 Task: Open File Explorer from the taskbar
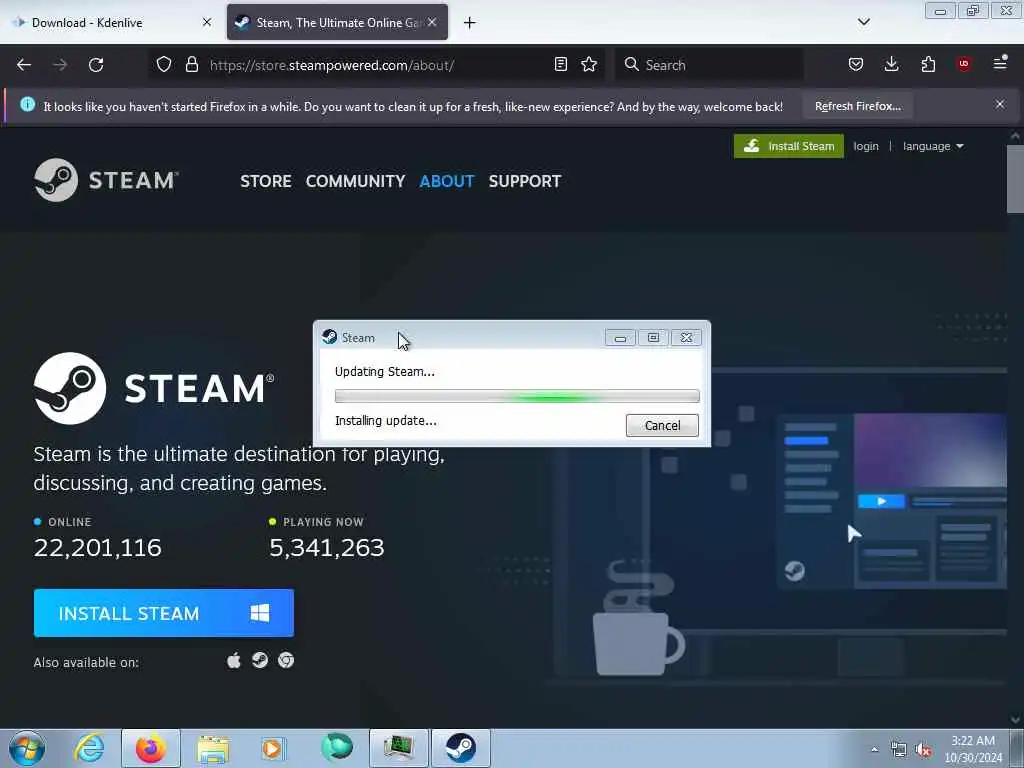coord(213,748)
